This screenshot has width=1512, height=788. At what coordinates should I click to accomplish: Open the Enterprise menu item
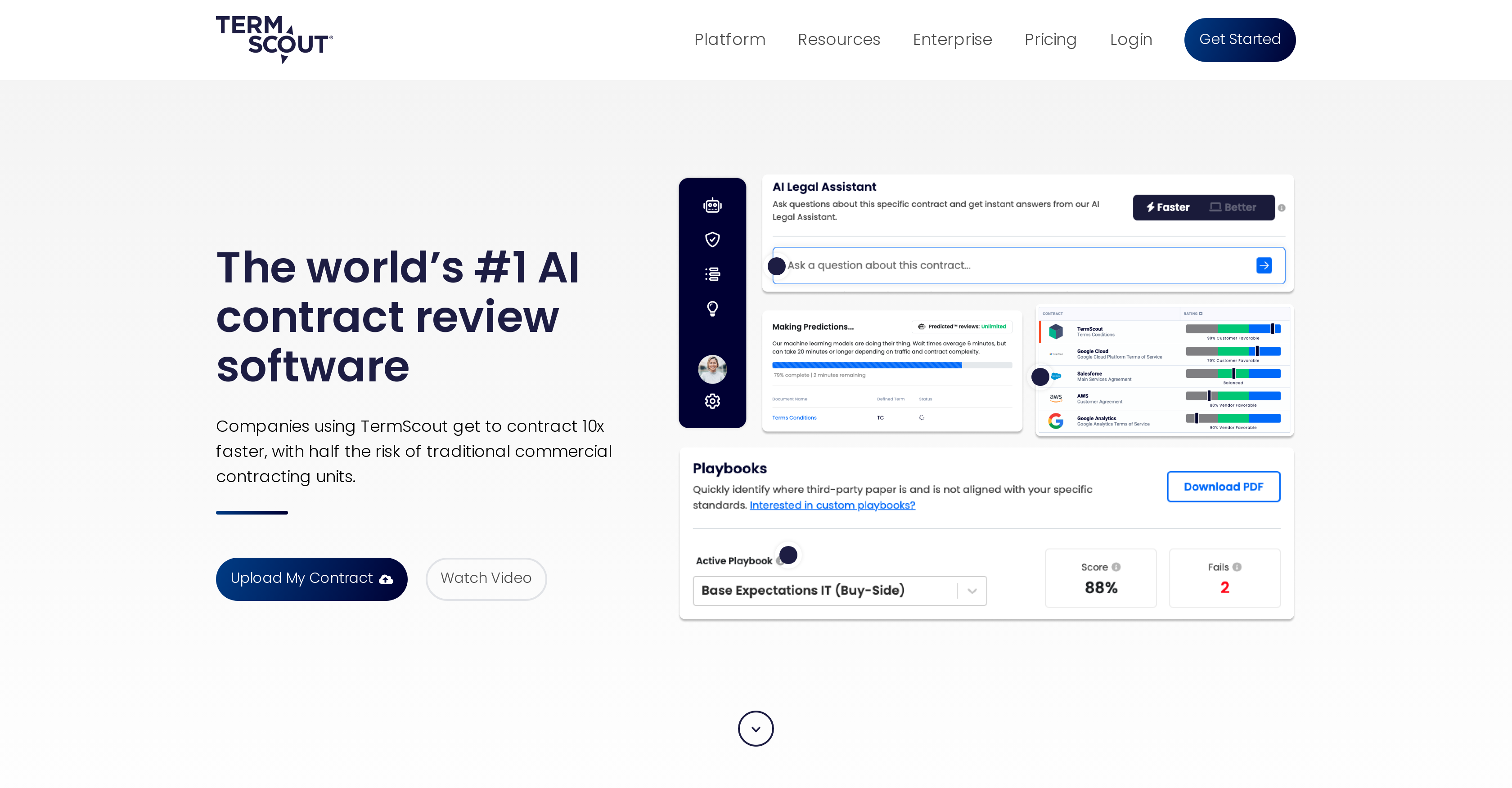click(952, 39)
